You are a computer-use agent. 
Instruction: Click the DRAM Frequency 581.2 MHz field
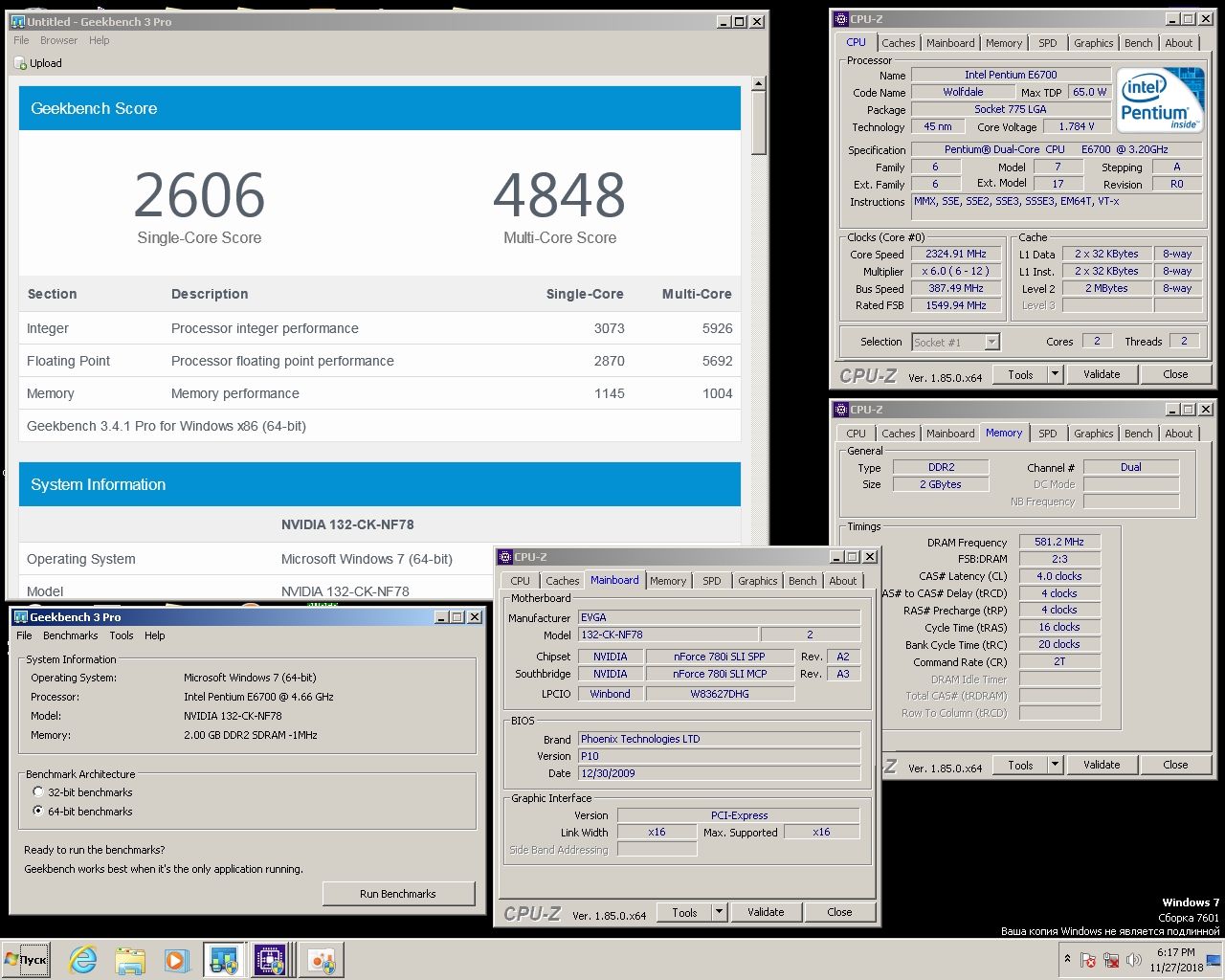pyautogui.click(x=1059, y=542)
